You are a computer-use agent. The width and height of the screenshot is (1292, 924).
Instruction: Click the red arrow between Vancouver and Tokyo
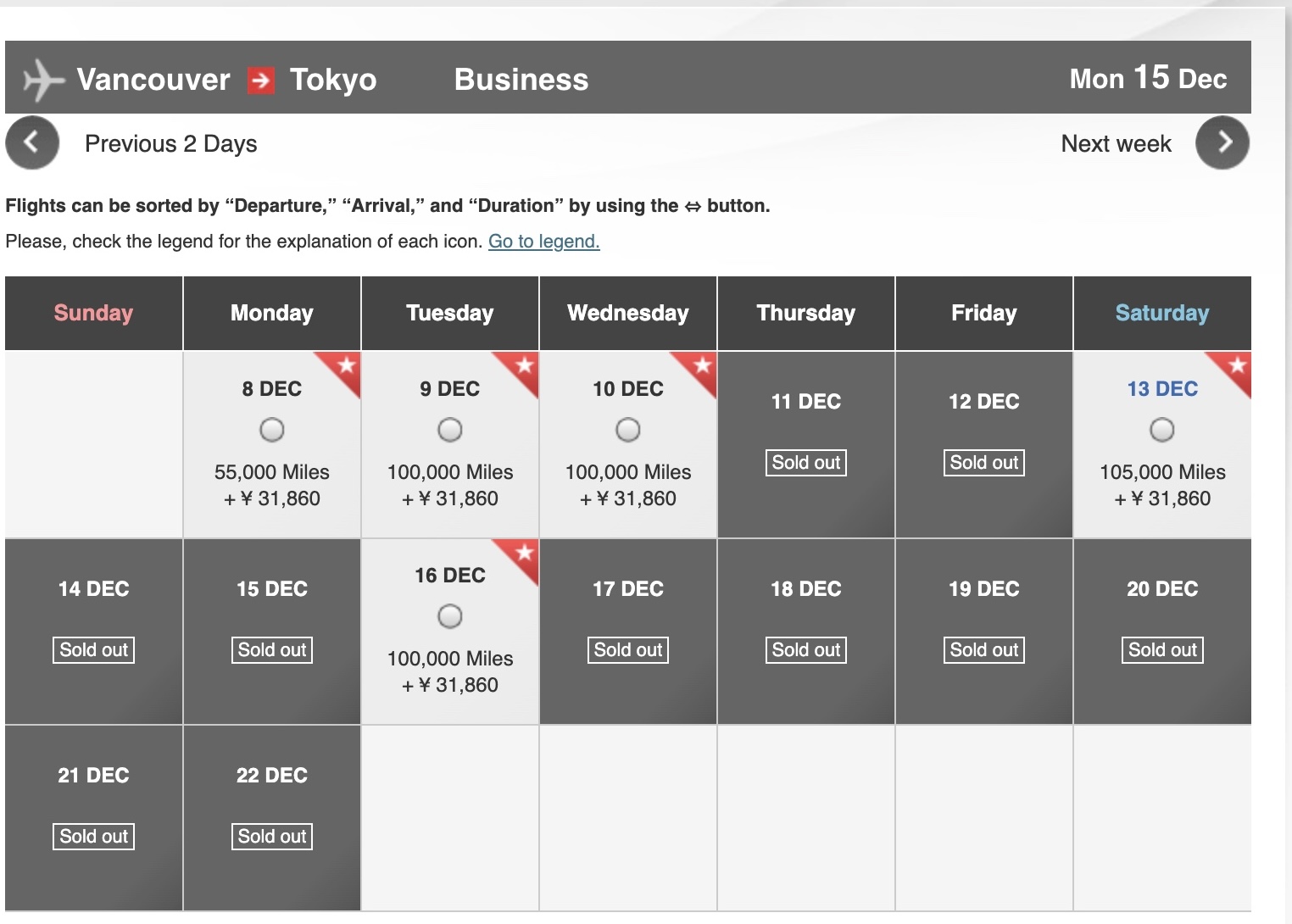[260, 81]
